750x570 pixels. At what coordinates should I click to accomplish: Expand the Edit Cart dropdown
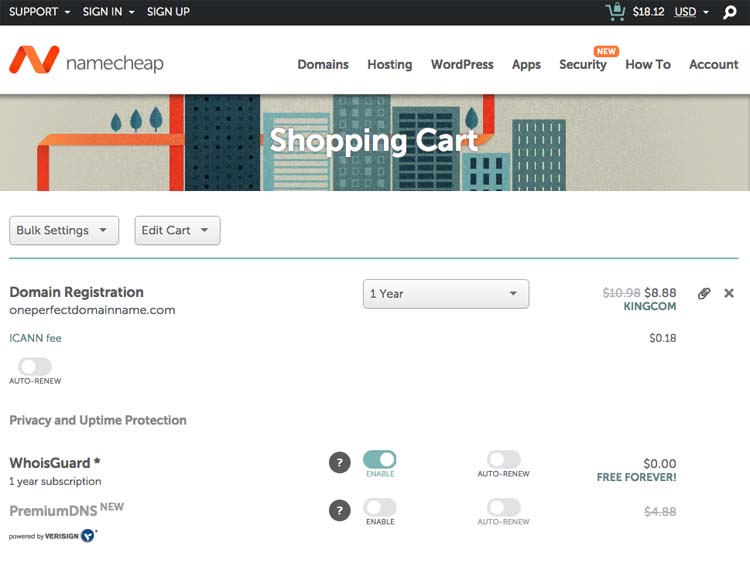pyautogui.click(x=177, y=230)
